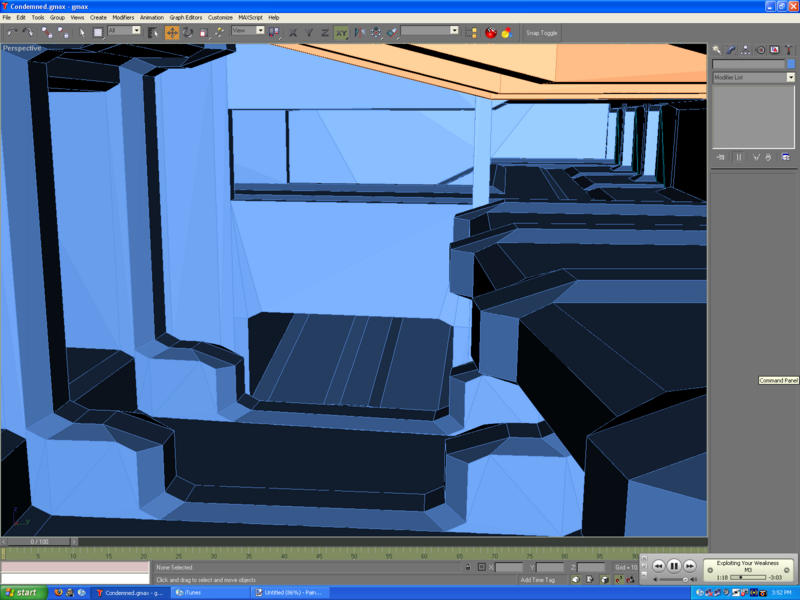Viewport: 800px width, 600px height.
Task: Click the Mirror Selected Objects tool
Action: coord(360,33)
